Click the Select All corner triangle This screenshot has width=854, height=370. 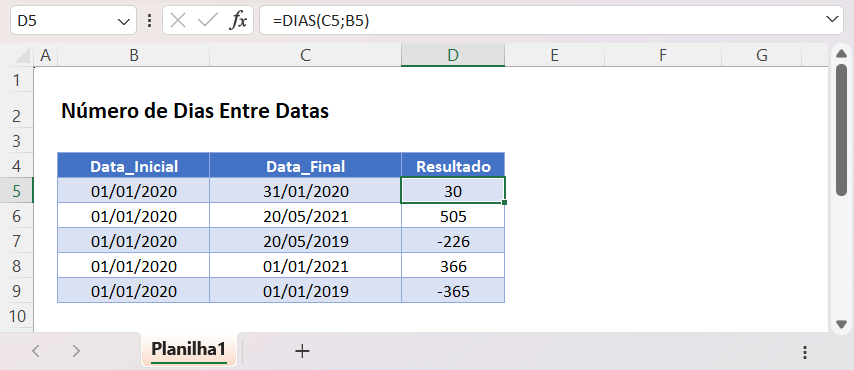click(x=21, y=56)
